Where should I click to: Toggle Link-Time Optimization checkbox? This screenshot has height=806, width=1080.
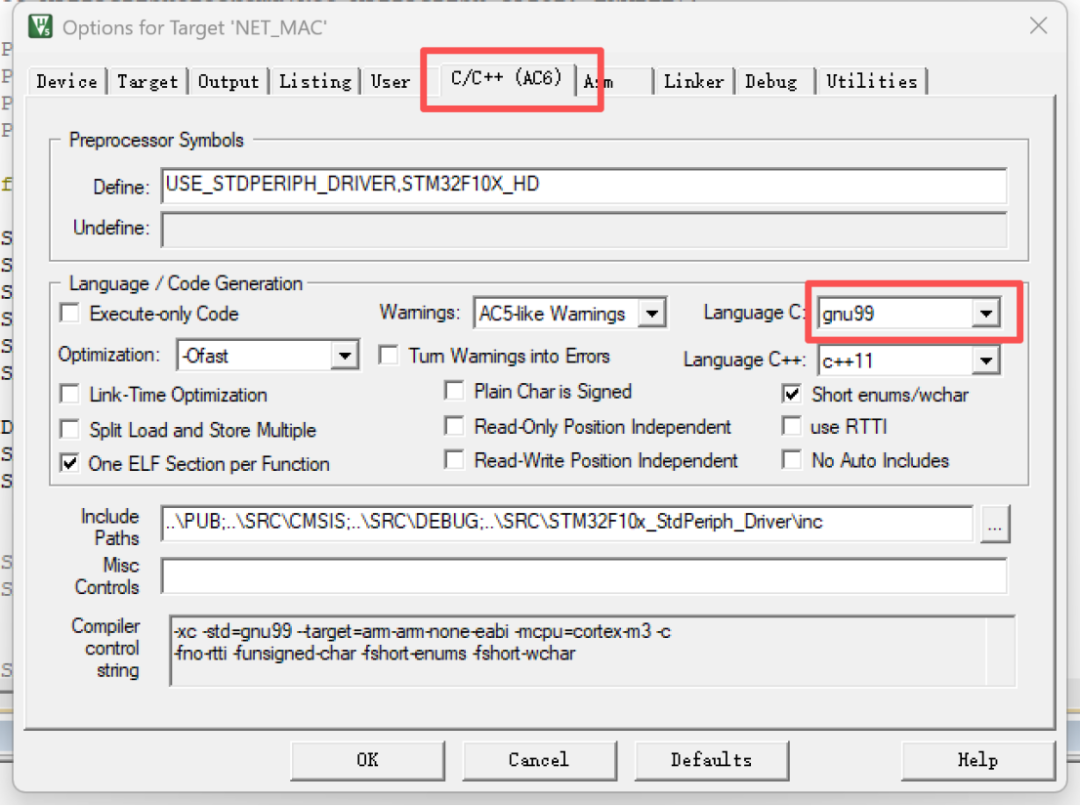point(70,394)
